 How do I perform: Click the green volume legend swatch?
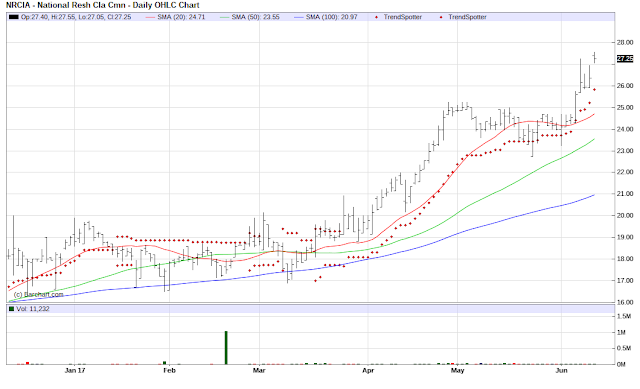[x=11, y=309]
